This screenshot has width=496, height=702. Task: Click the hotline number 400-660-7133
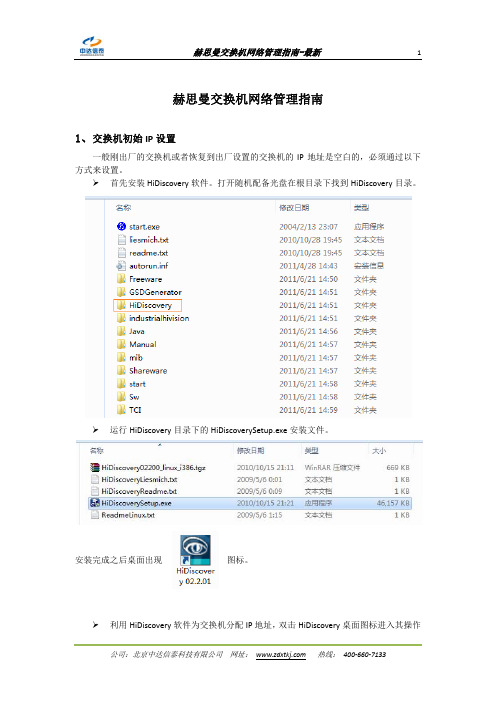point(364,655)
